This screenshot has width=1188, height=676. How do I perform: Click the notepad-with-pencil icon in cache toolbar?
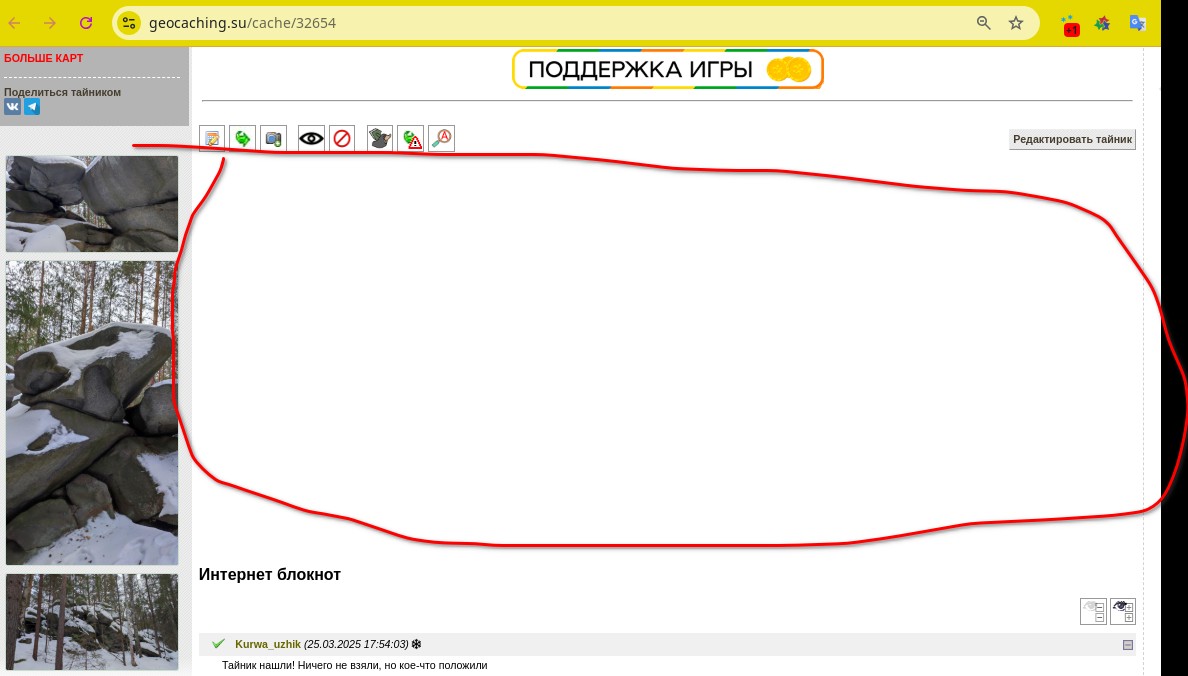[212, 138]
